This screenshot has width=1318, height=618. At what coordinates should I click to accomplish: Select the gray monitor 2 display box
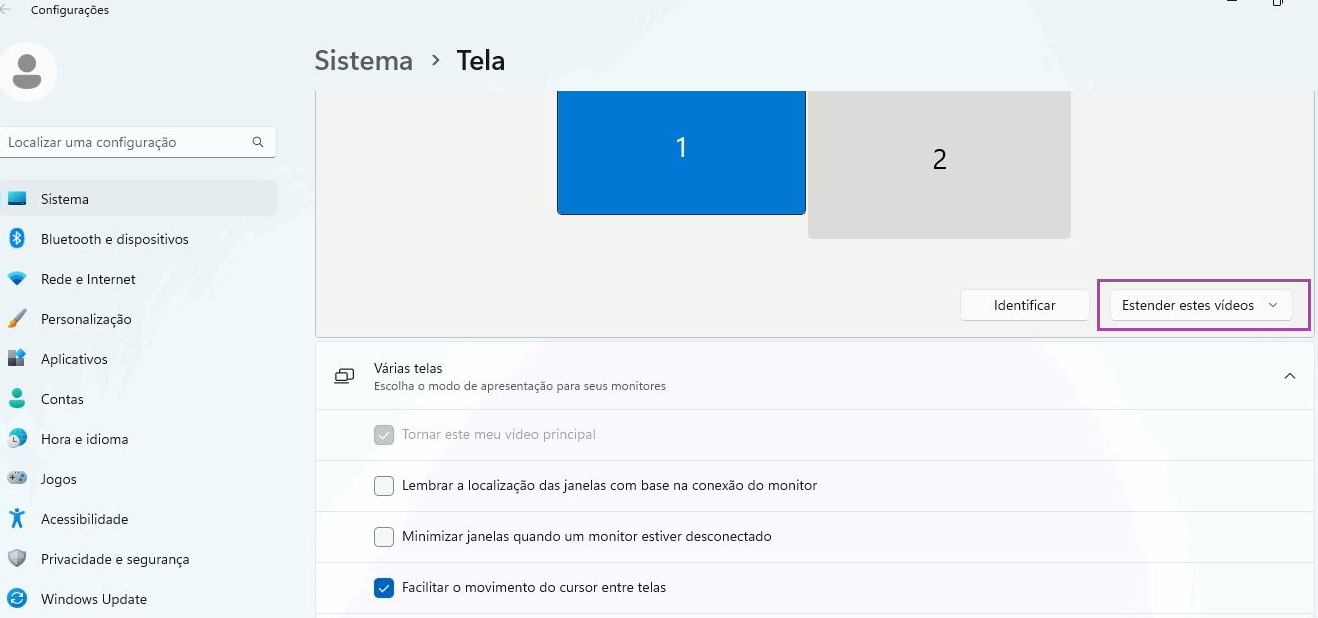(939, 165)
